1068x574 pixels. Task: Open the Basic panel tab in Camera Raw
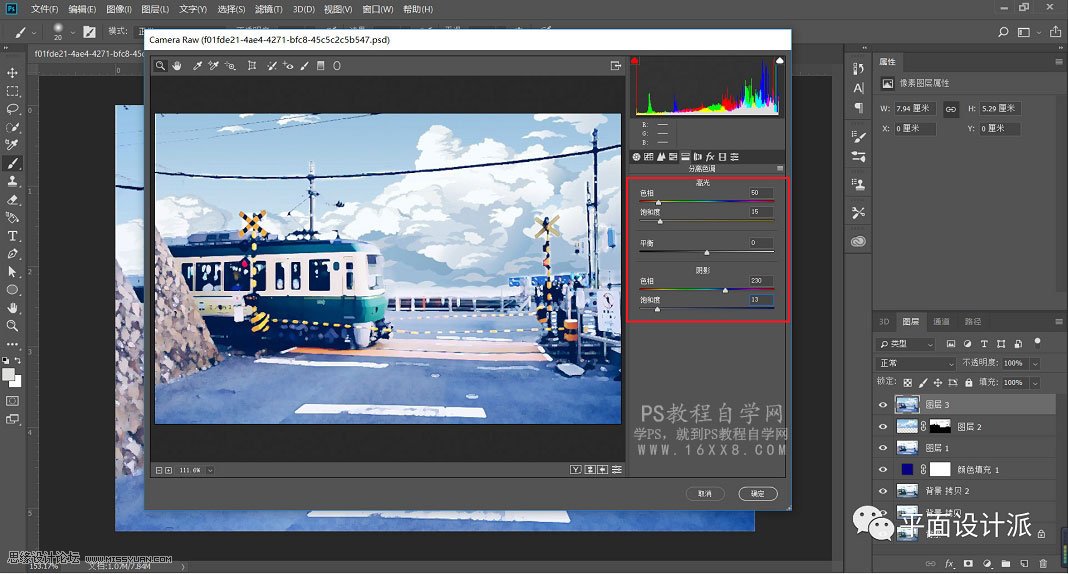pyautogui.click(x=636, y=157)
